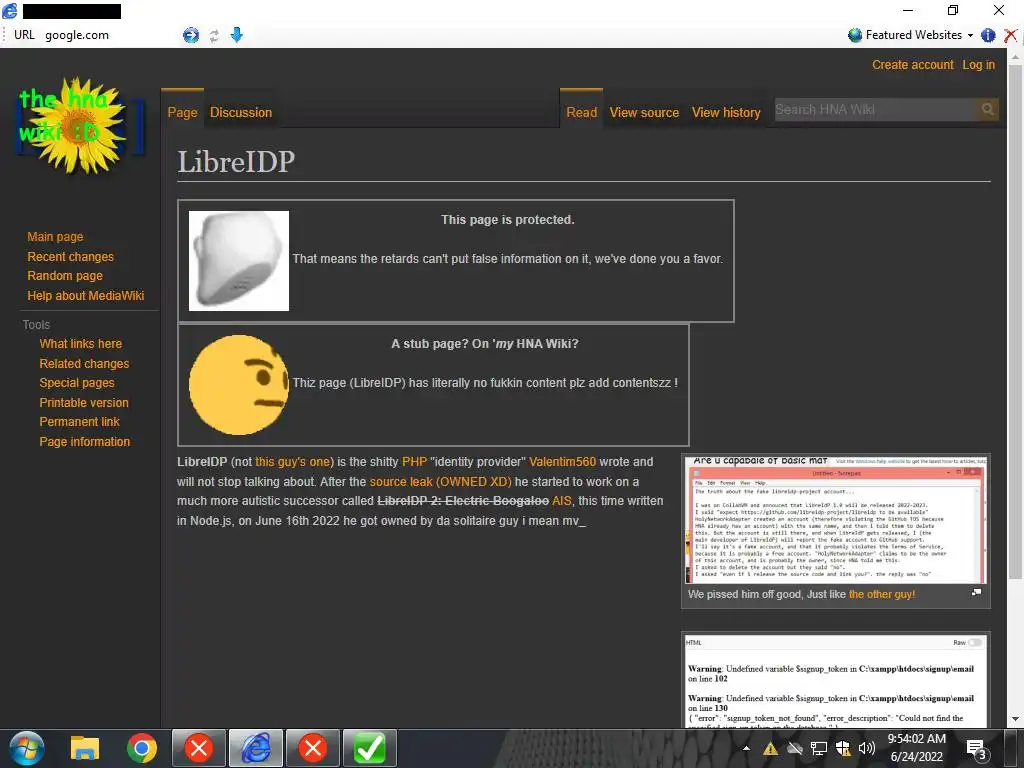Click Permanent link in Tools
The height and width of the screenshot is (768, 1024).
click(x=79, y=422)
